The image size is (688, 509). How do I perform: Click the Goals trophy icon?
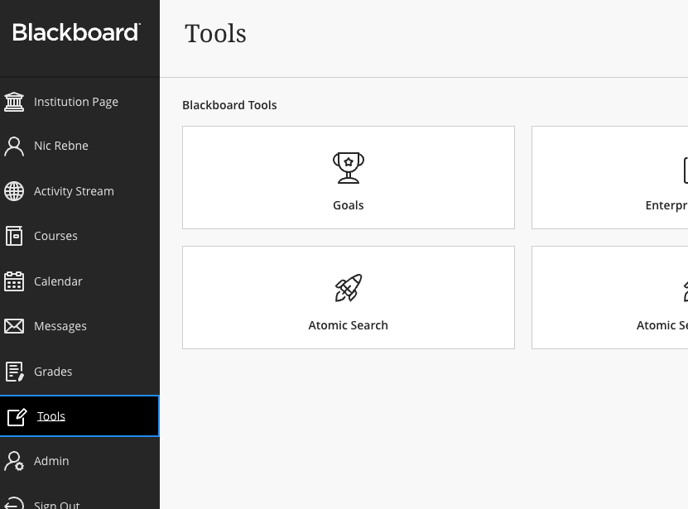348,168
